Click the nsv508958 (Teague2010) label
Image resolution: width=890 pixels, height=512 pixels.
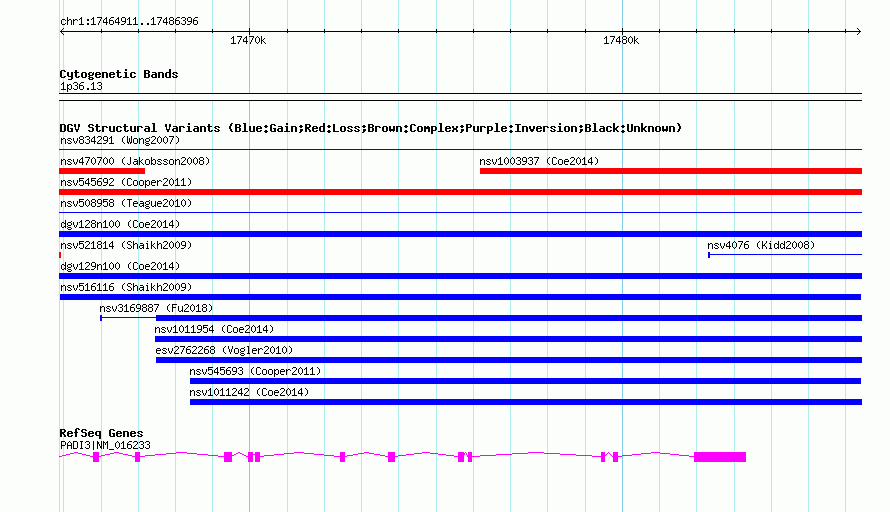click(126, 203)
